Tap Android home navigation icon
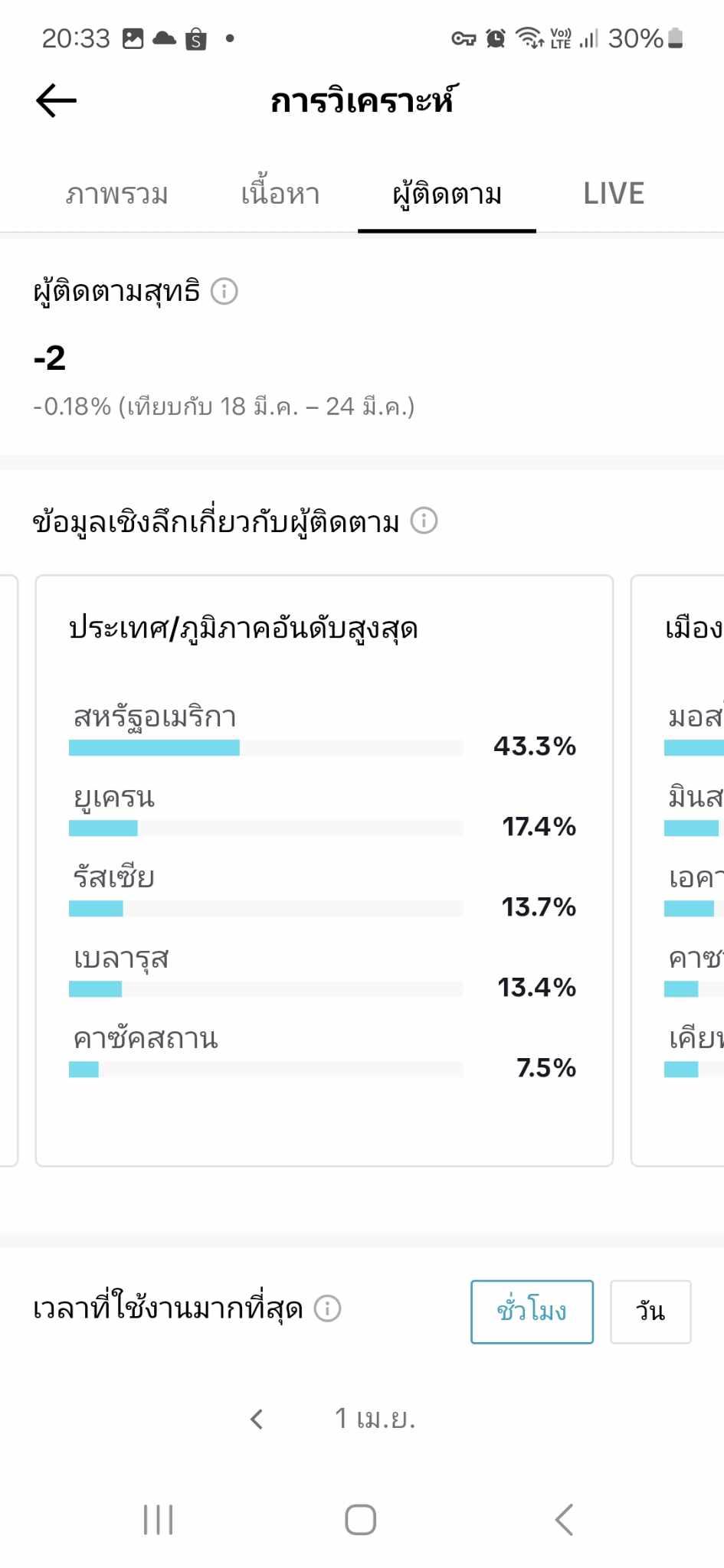Viewport: 724px width, 1568px height. [x=361, y=1520]
